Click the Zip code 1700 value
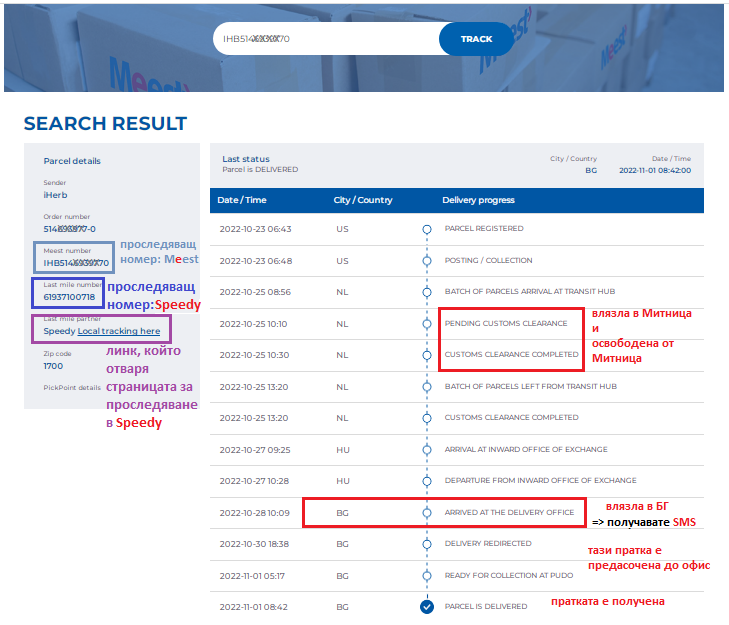The height and width of the screenshot is (625, 729). [x=54, y=366]
